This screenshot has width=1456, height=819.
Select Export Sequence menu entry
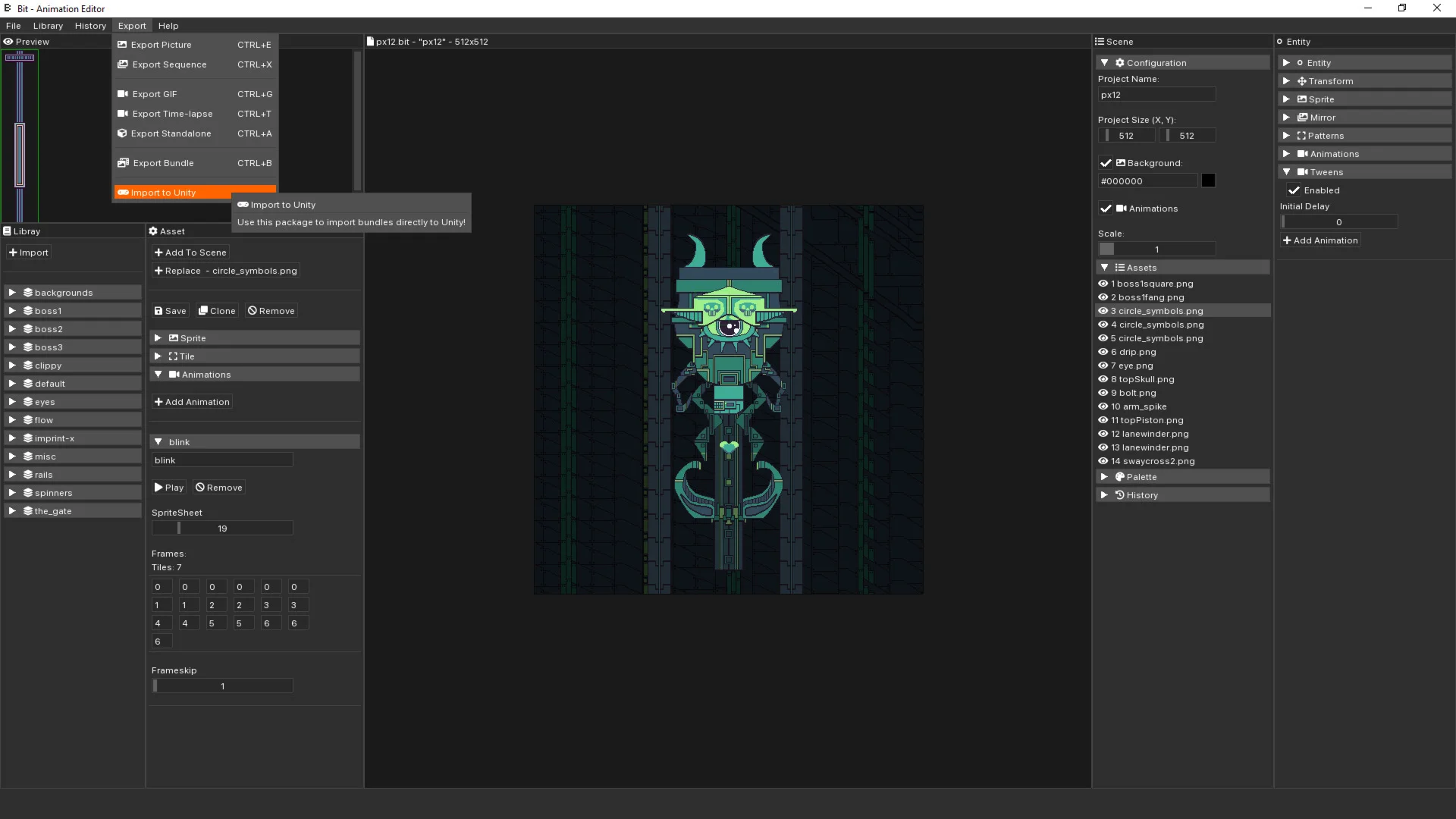pos(169,64)
